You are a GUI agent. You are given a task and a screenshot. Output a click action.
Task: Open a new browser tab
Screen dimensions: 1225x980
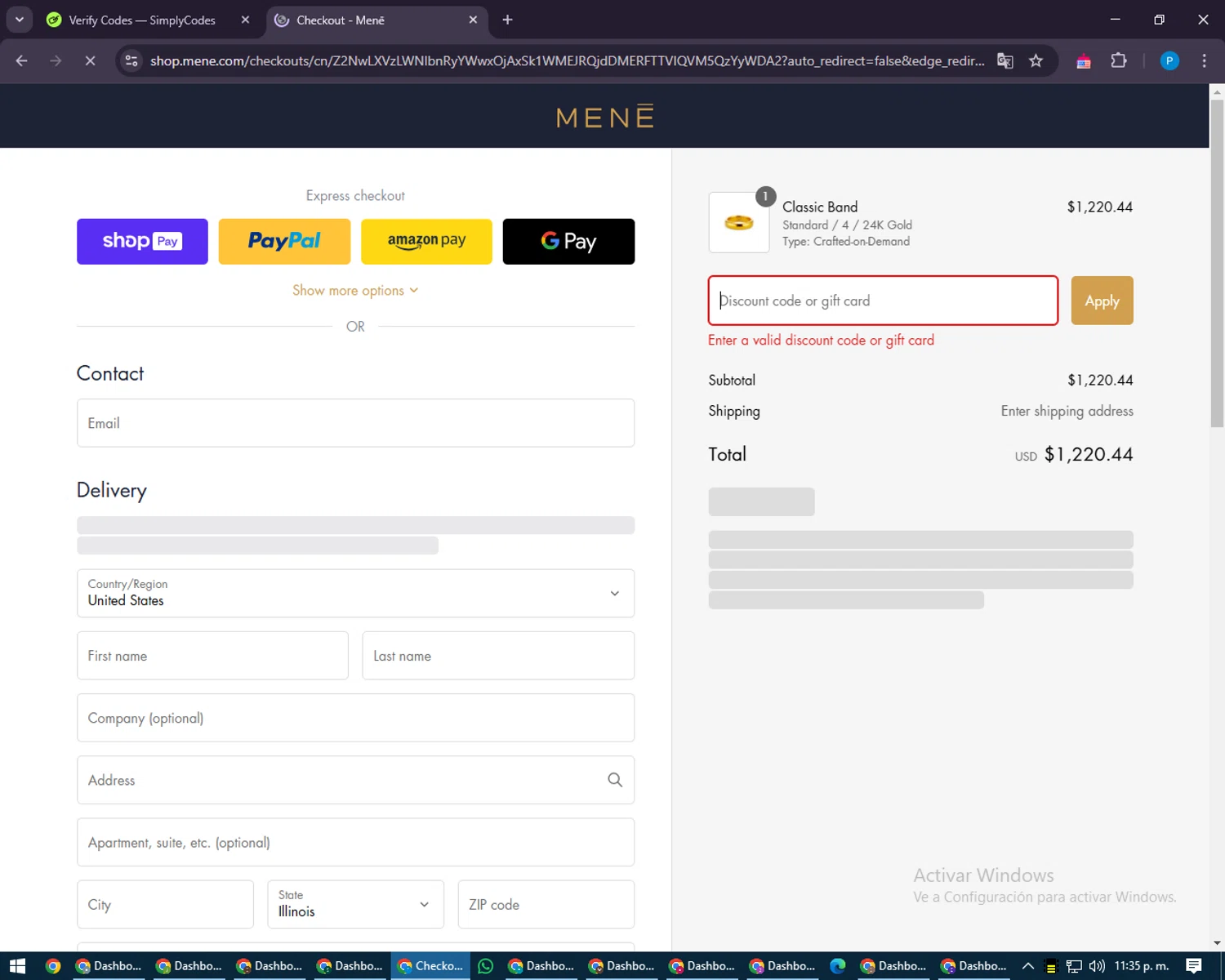507,20
